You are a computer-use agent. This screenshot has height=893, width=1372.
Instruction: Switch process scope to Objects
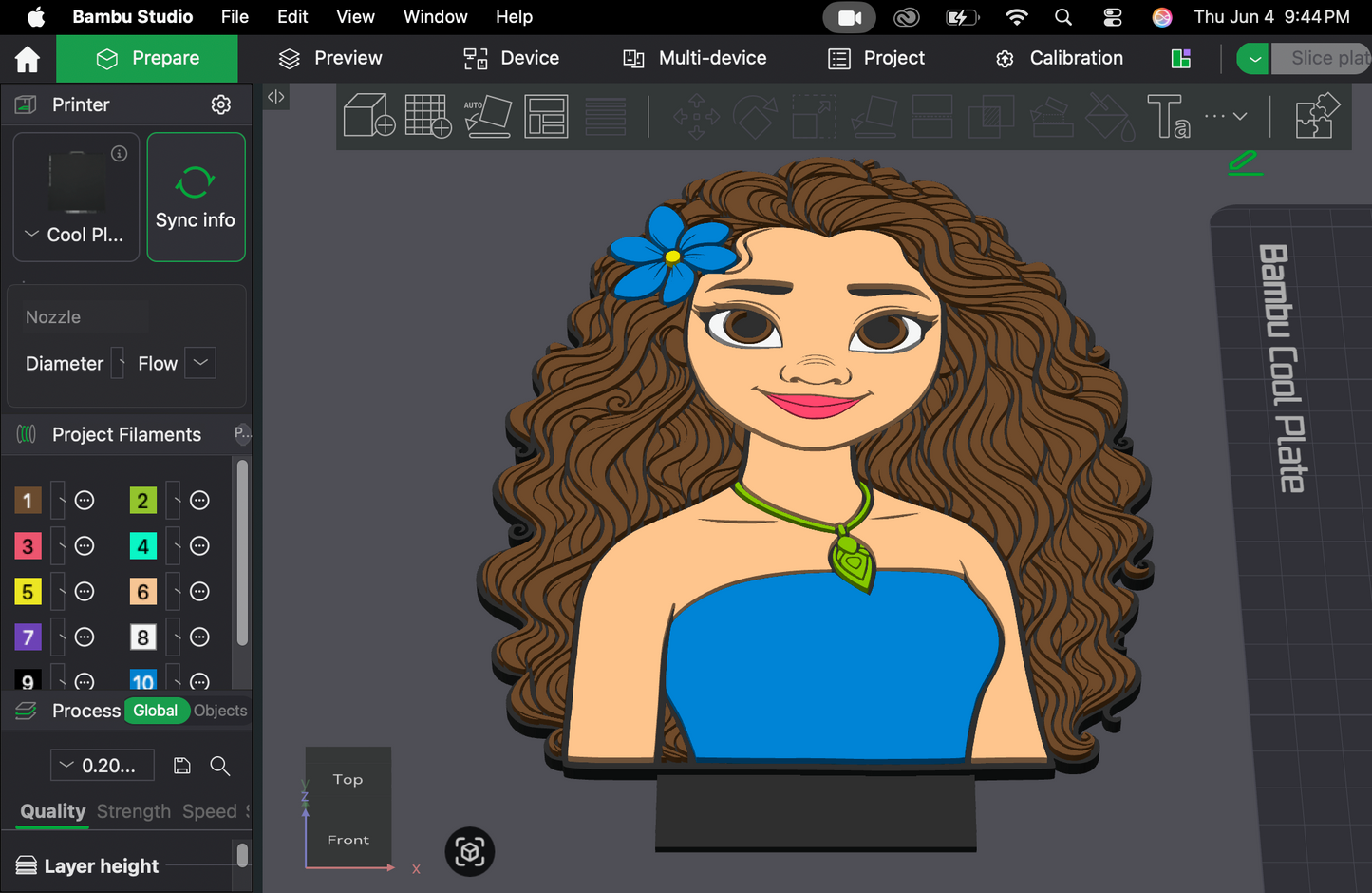click(220, 711)
